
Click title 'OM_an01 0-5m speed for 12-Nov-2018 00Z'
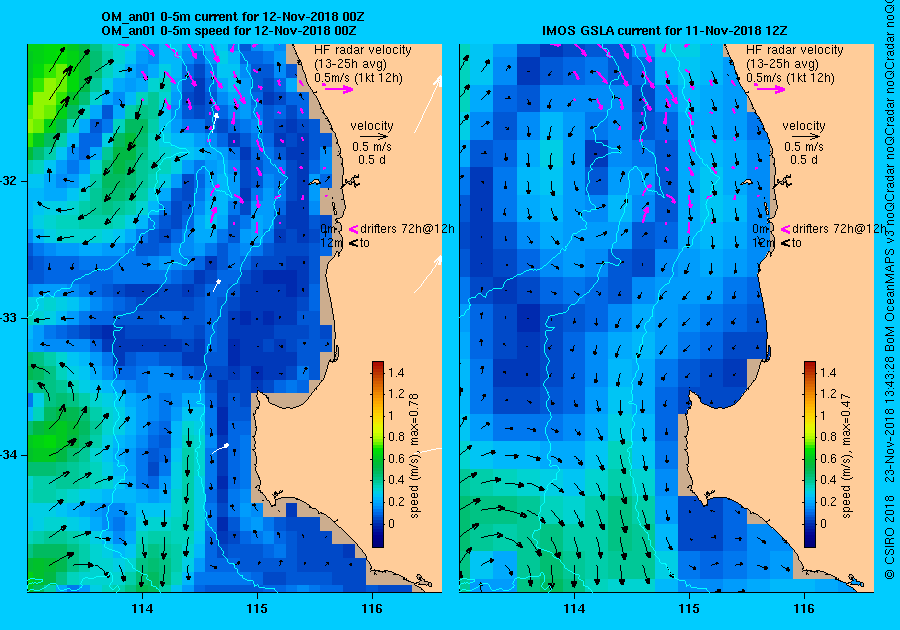228,31
